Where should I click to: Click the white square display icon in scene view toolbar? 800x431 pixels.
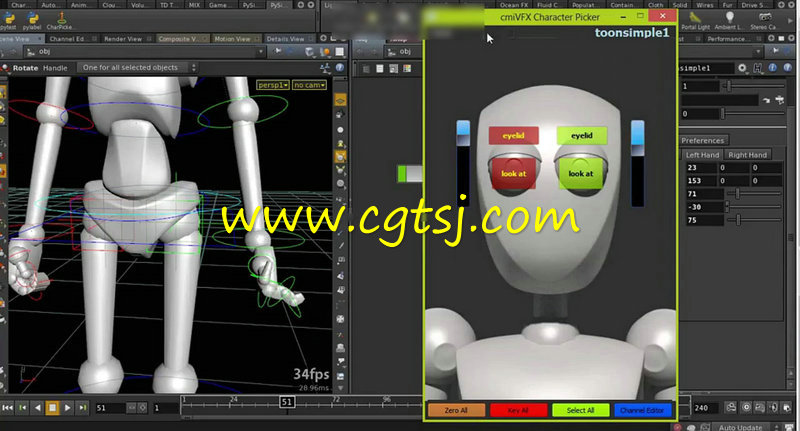coord(339,52)
